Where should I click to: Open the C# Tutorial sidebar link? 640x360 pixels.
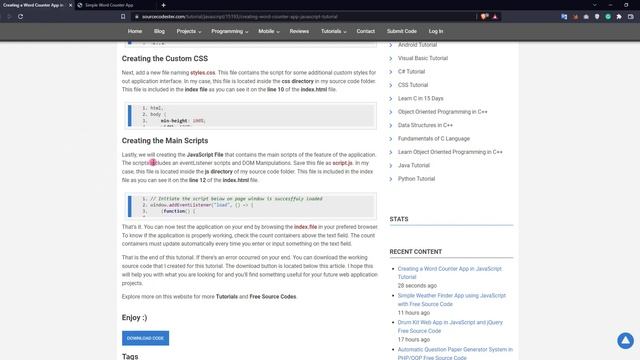411,72
